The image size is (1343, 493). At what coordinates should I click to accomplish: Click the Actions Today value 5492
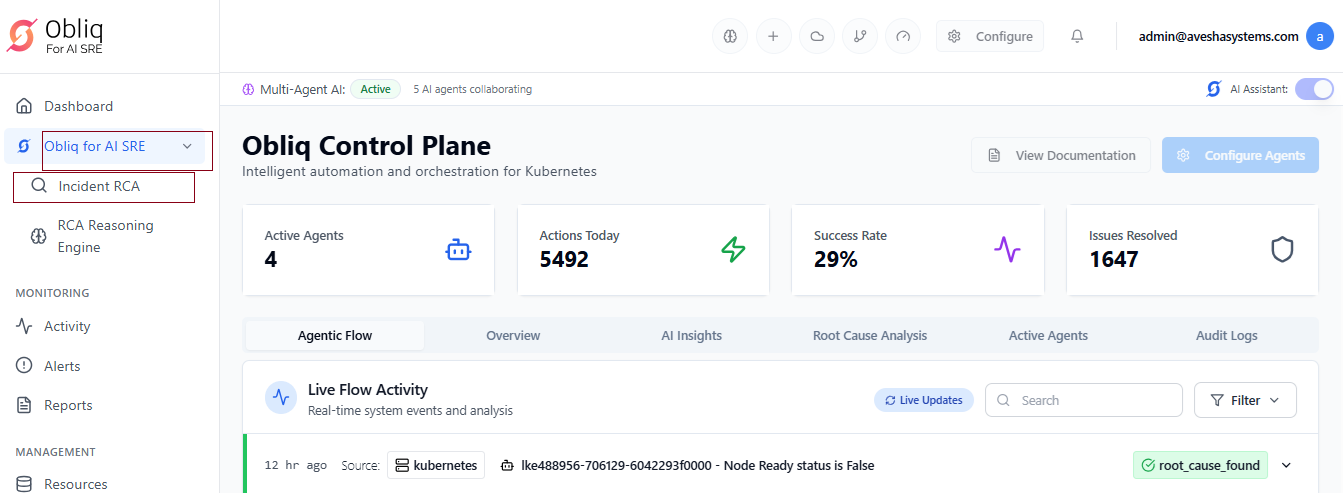click(564, 260)
